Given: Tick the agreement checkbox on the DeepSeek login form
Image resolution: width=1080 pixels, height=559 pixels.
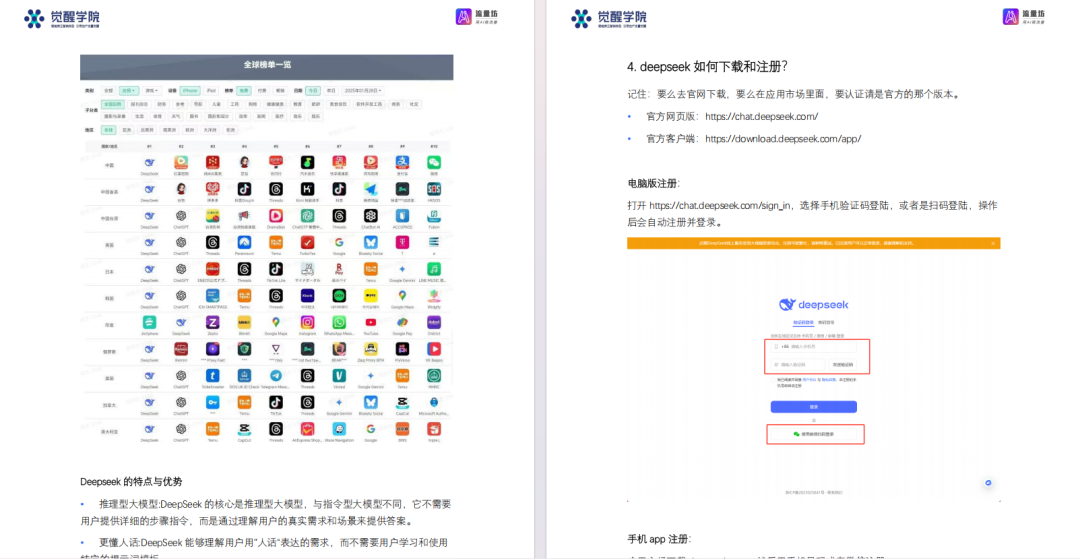Looking at the screenshot, I should point(773,380).
